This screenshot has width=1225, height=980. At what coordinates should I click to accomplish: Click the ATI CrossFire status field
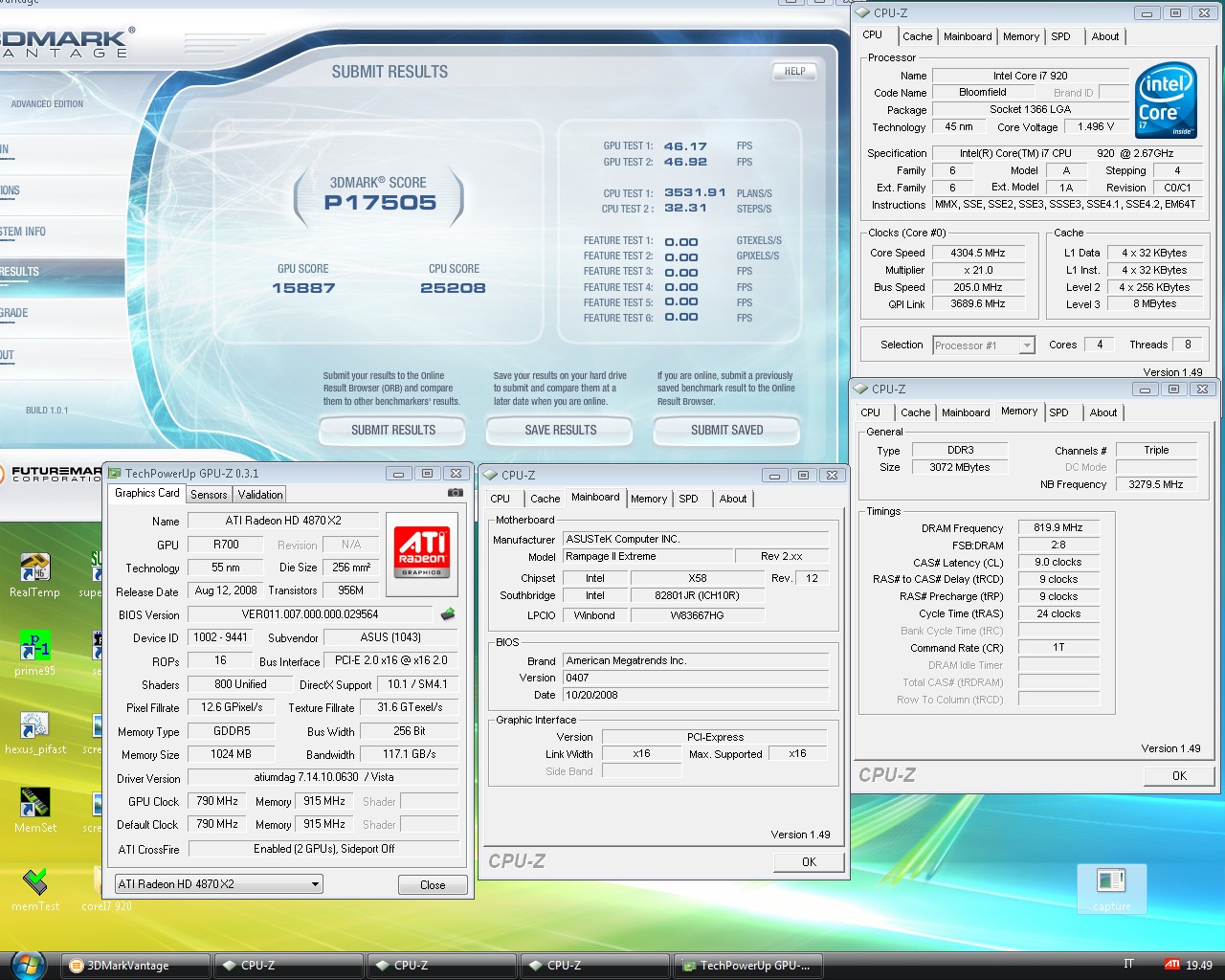tap(323, 849)
